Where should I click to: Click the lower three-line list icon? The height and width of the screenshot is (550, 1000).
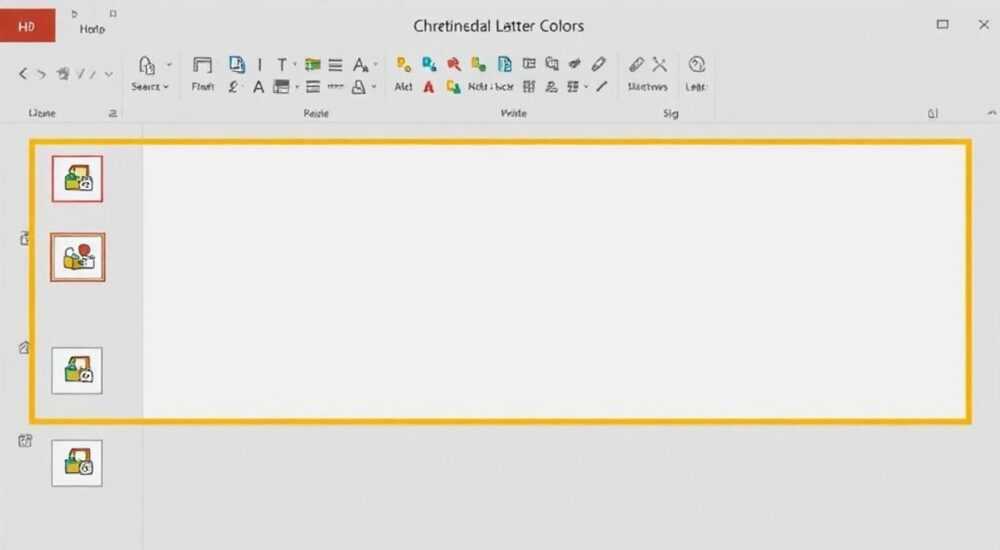pos(312,87)
